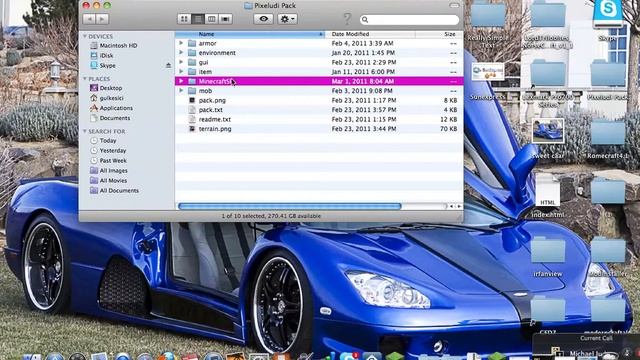Select the armor folder row
640x360 pixels.
click(x=319, y=43)
